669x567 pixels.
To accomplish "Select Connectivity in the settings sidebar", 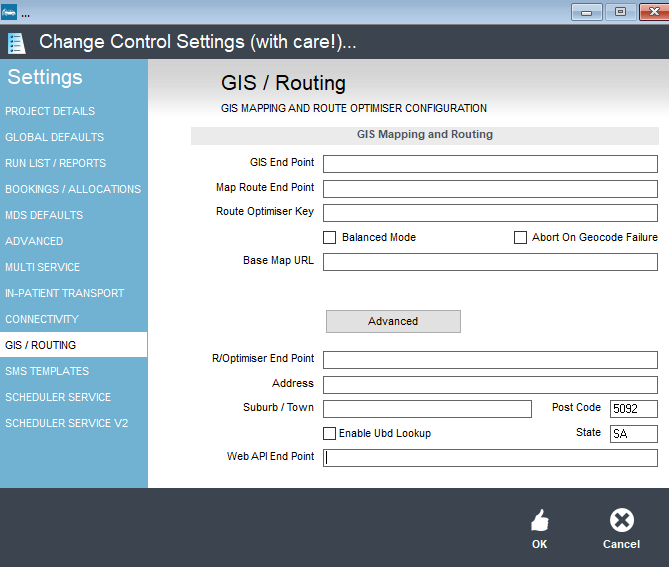I will [42, 319].
